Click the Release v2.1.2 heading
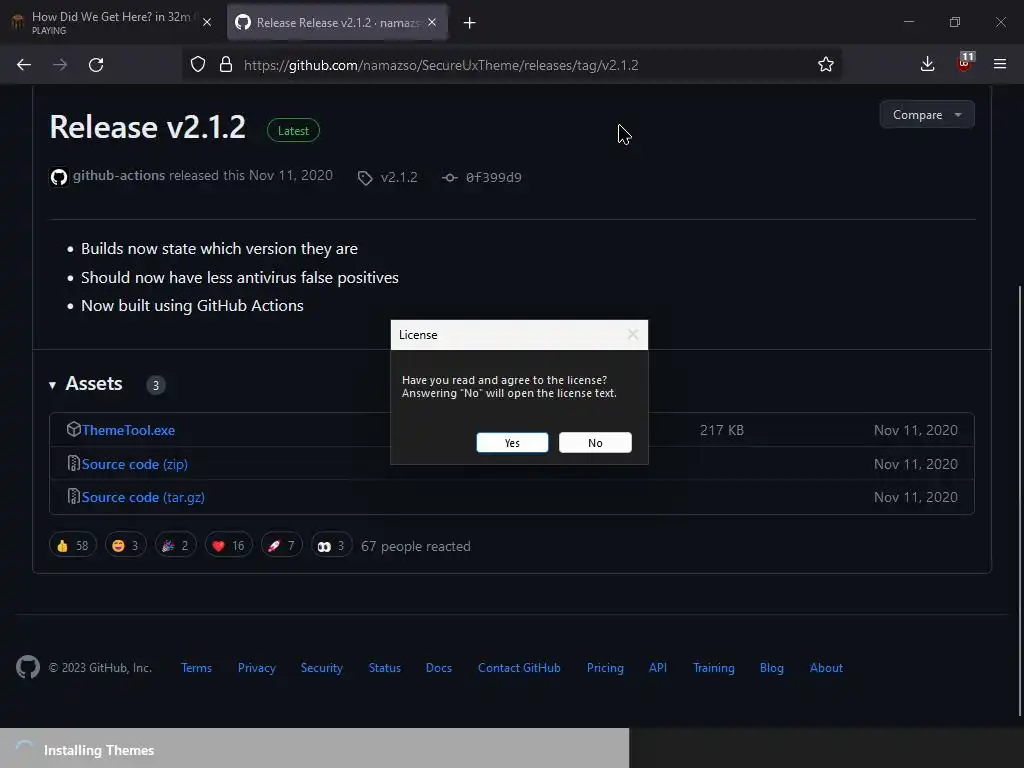Image resolution: width=1024 pixels, height=768 pixels. [148, 127]
